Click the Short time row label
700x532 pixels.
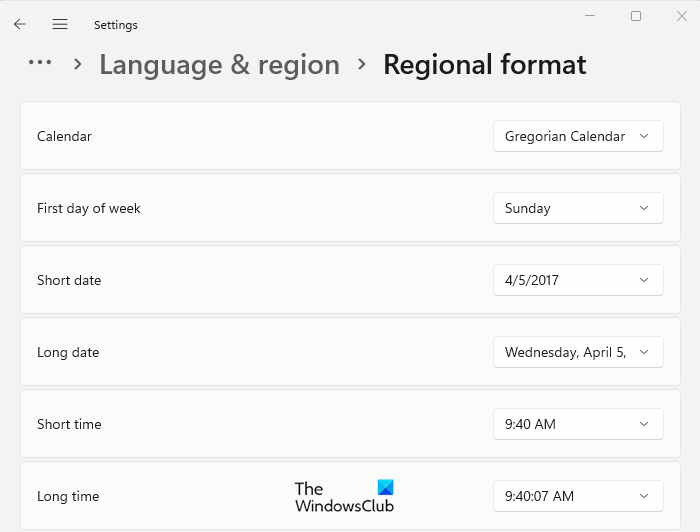(x=69, y=424)
